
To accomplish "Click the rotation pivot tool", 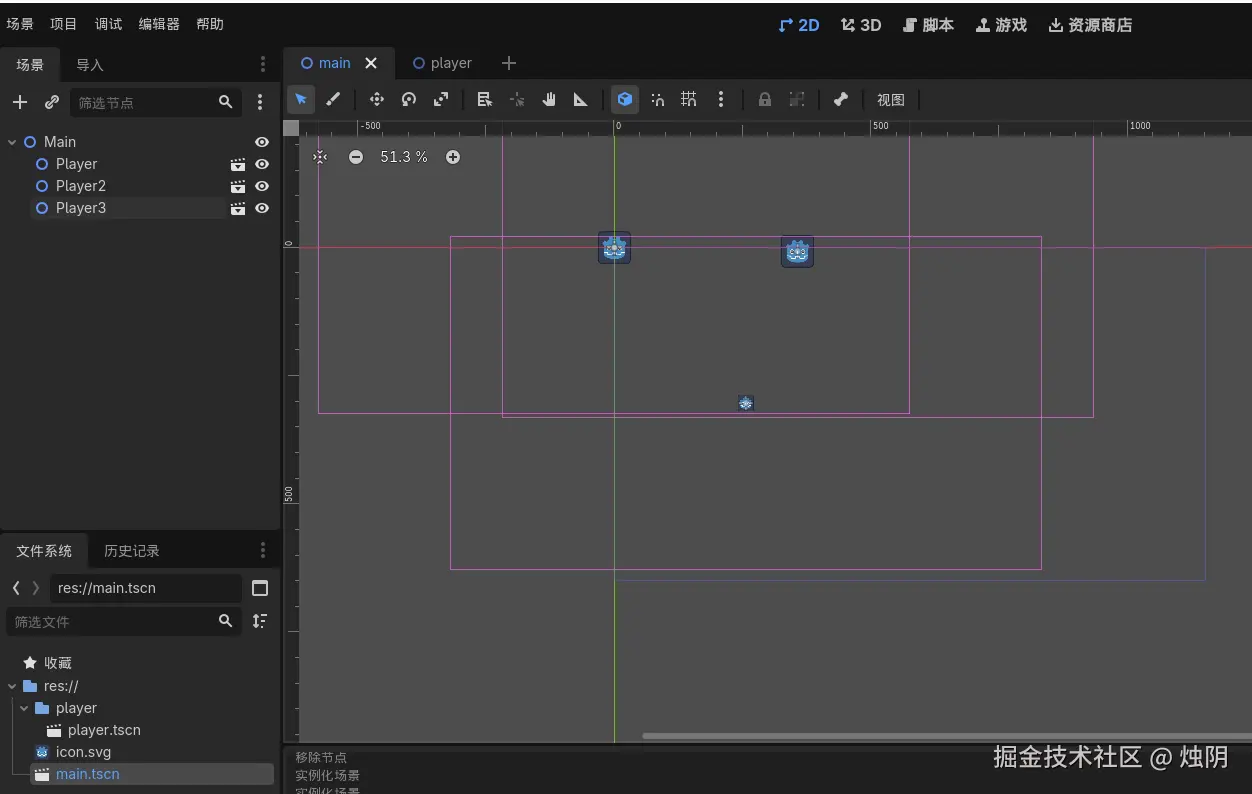I will click(x=517, y=99).
